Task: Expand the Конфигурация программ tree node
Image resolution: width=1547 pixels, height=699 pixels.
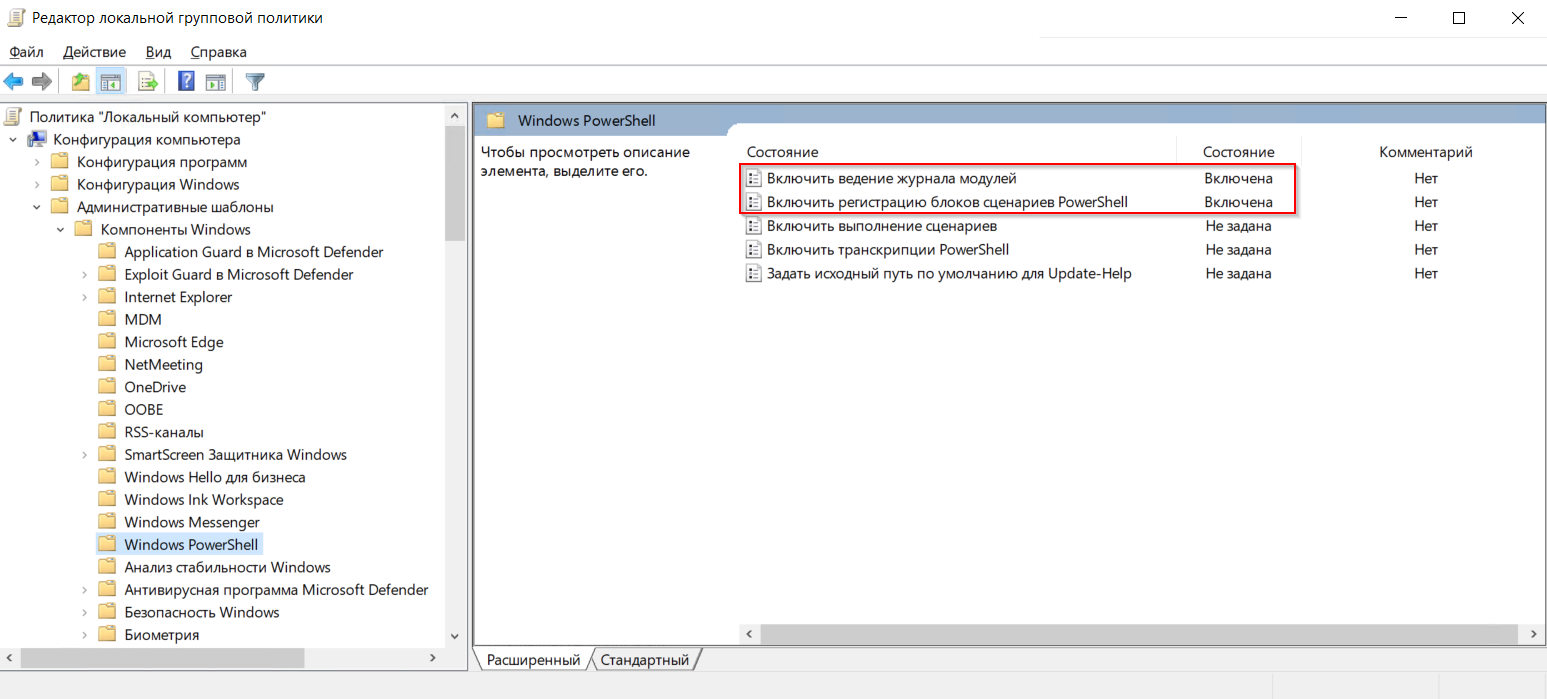Action: (x=37, y=162)
